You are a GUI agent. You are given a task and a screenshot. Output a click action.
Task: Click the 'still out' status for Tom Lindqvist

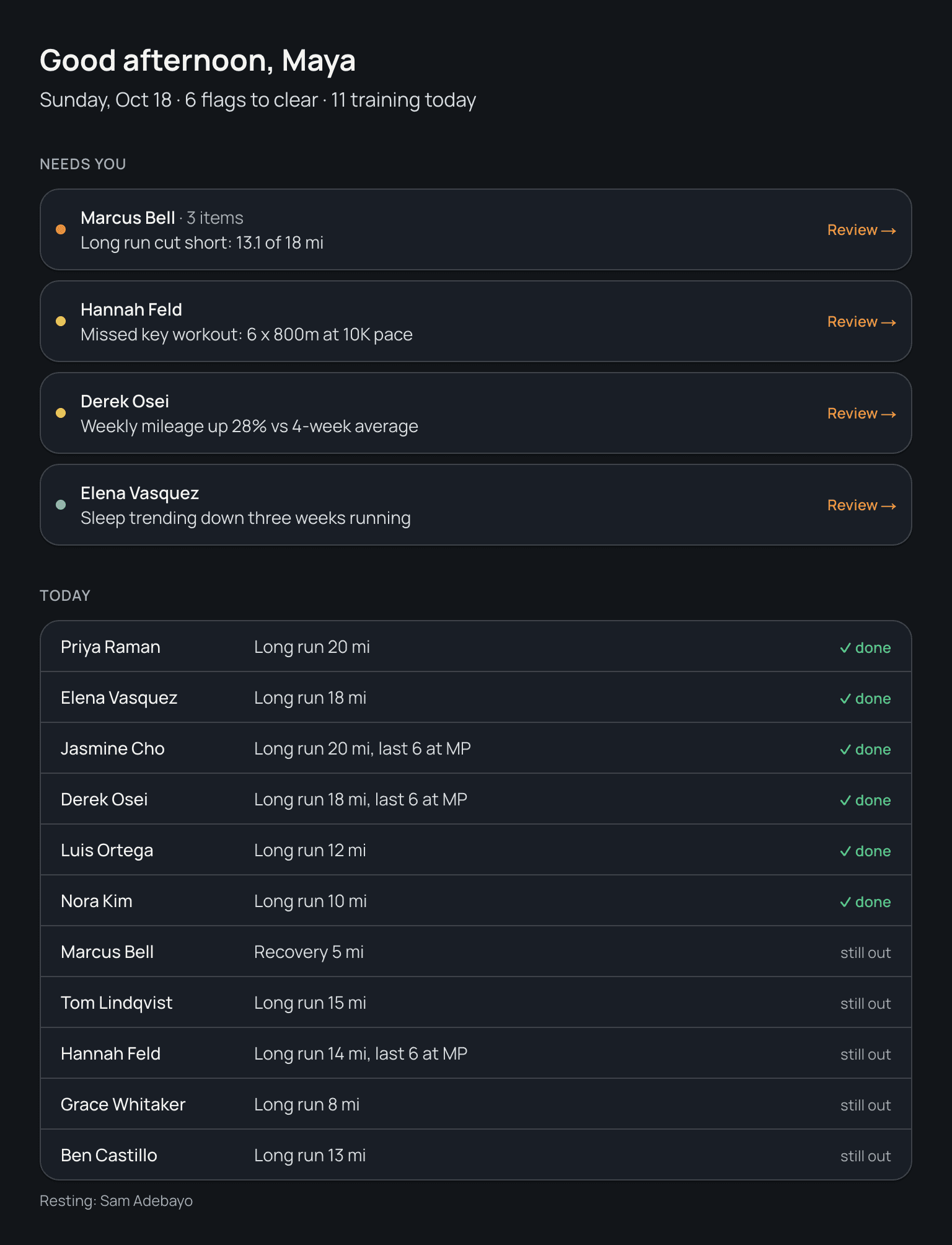pos(865,1004)
